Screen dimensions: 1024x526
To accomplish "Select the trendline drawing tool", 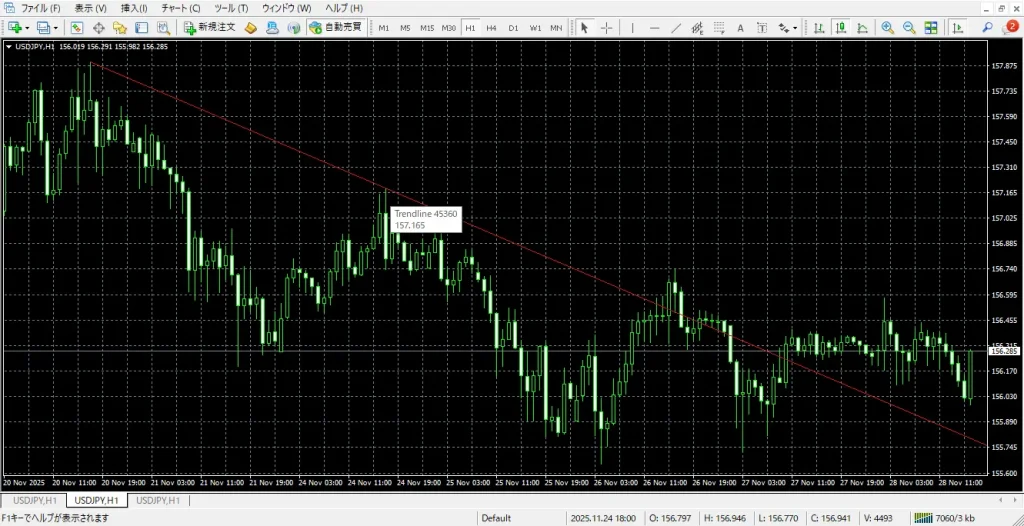I will tap(676, 28).
